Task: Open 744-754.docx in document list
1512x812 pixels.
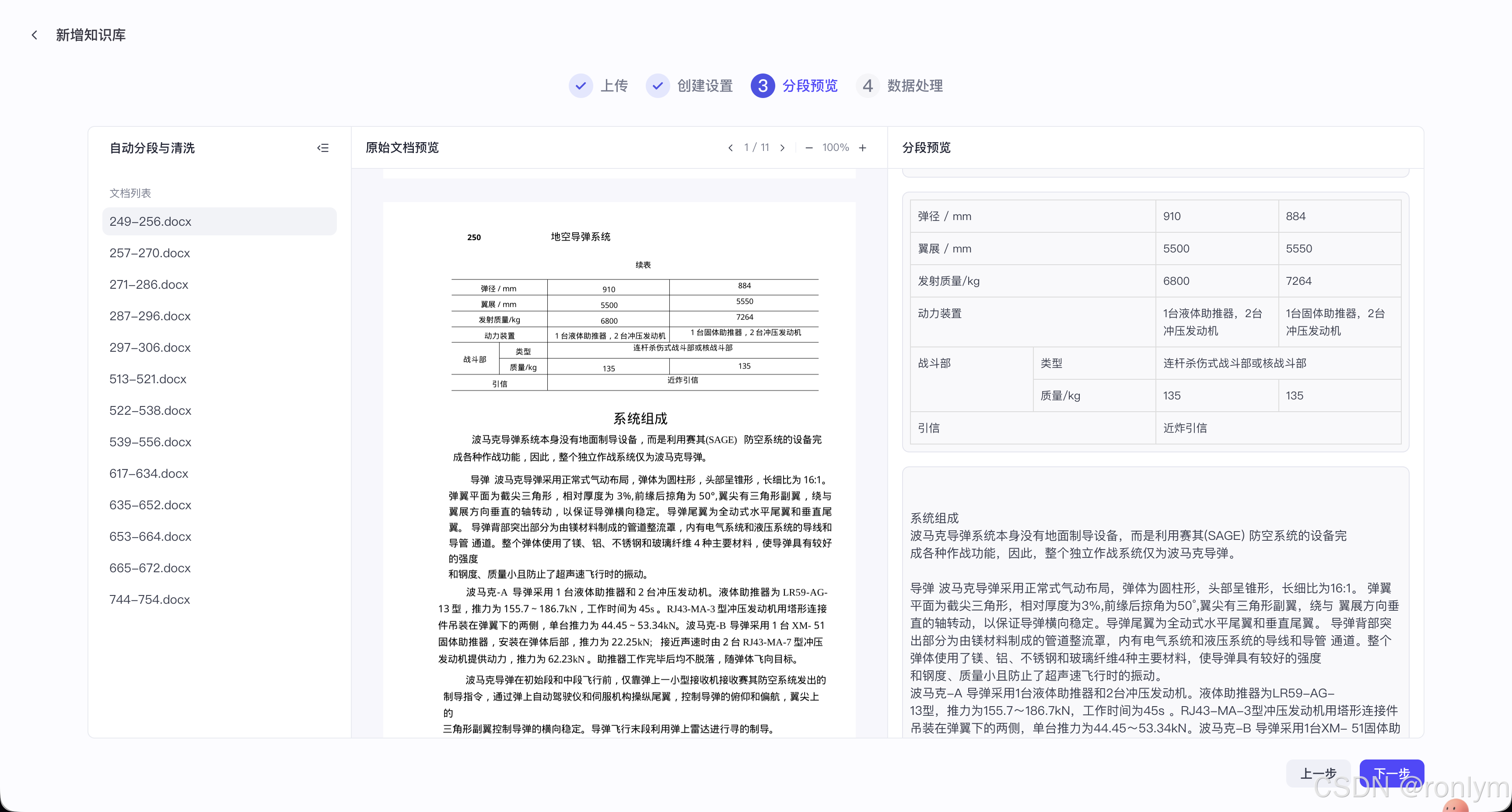Action: pos(220,599)
